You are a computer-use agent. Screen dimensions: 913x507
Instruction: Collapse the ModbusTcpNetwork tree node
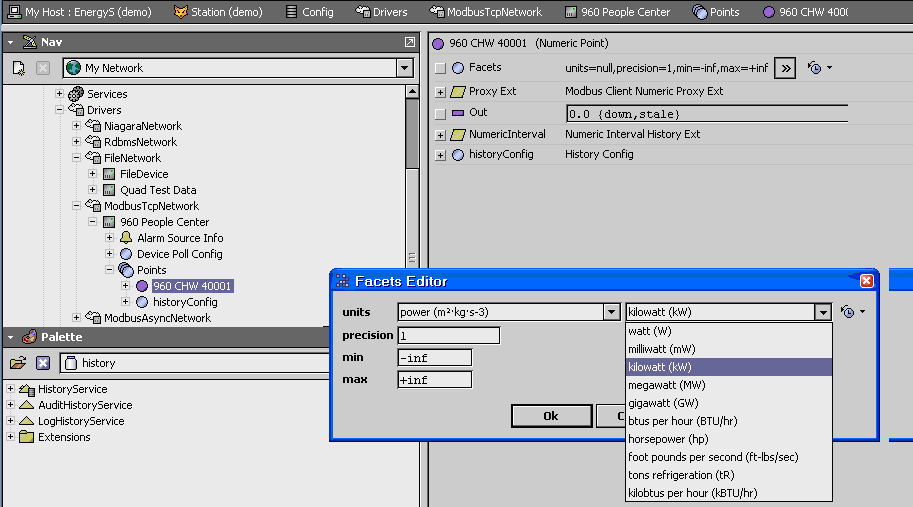tap(76, 206)
